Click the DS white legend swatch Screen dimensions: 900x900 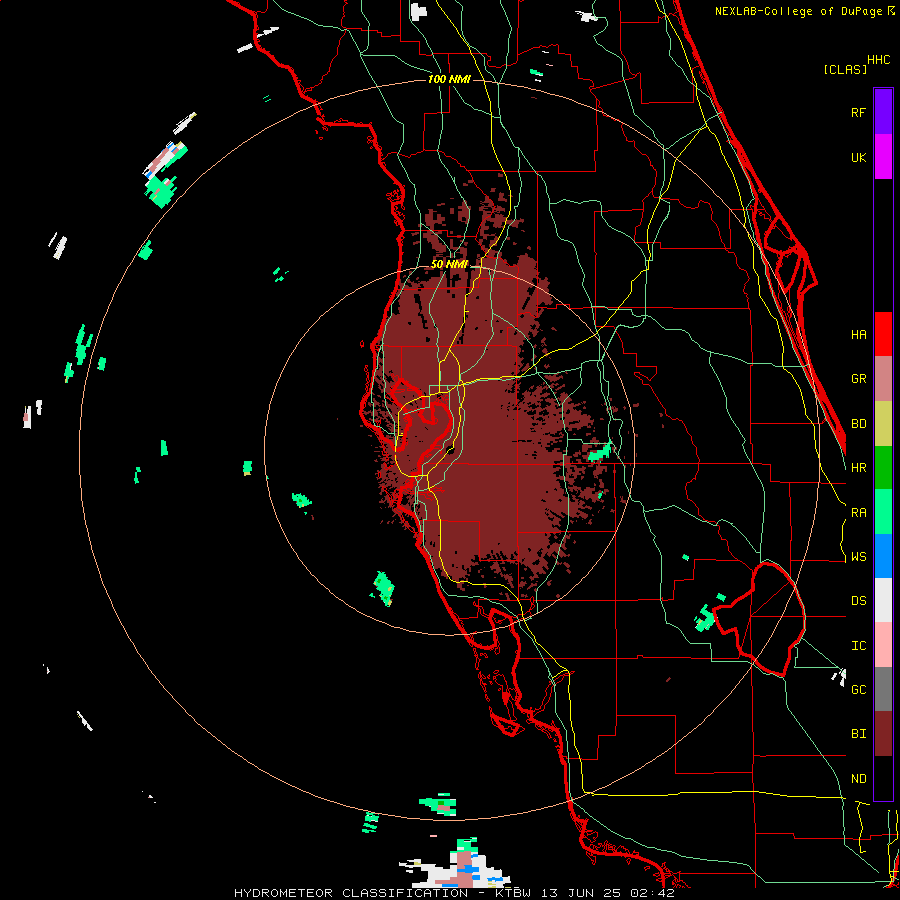coord(883,600)
